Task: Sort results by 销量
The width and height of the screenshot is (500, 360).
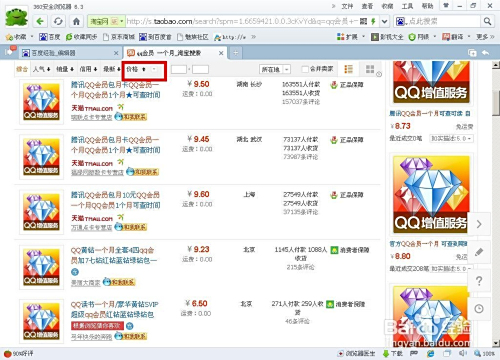Action: (x=65, y=69)
